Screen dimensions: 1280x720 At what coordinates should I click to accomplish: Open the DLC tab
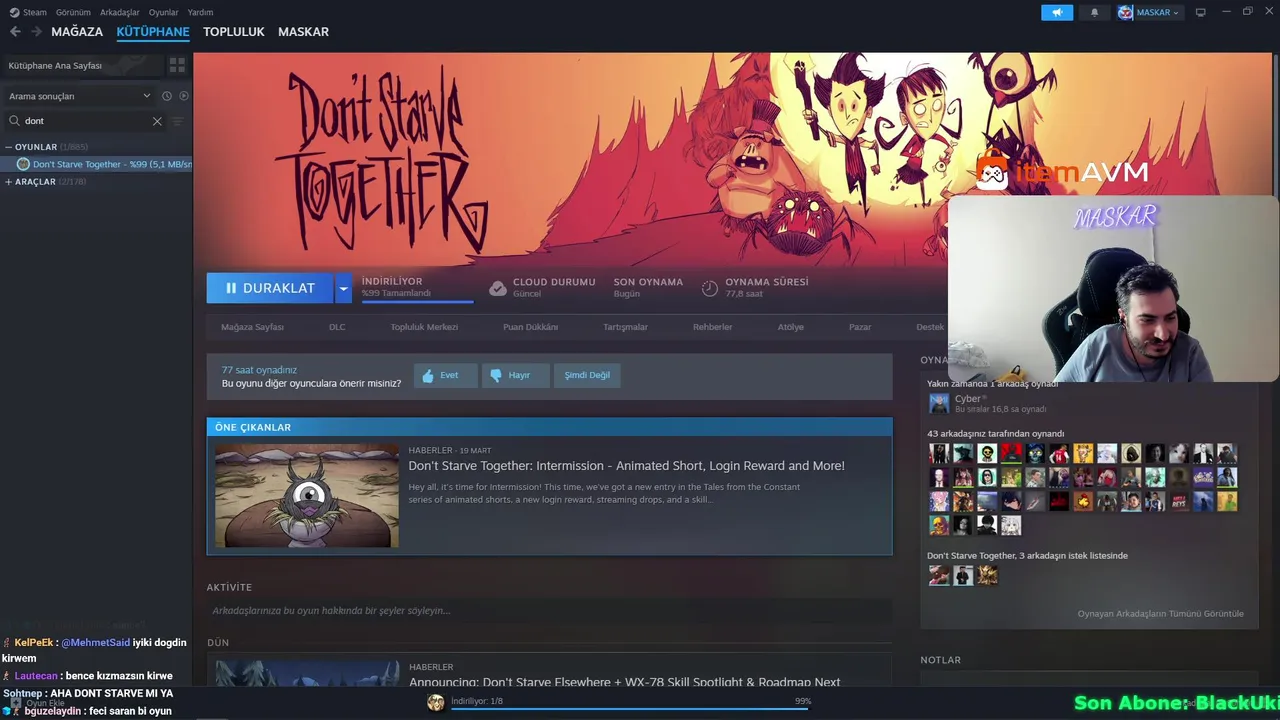tap(337, 327)
